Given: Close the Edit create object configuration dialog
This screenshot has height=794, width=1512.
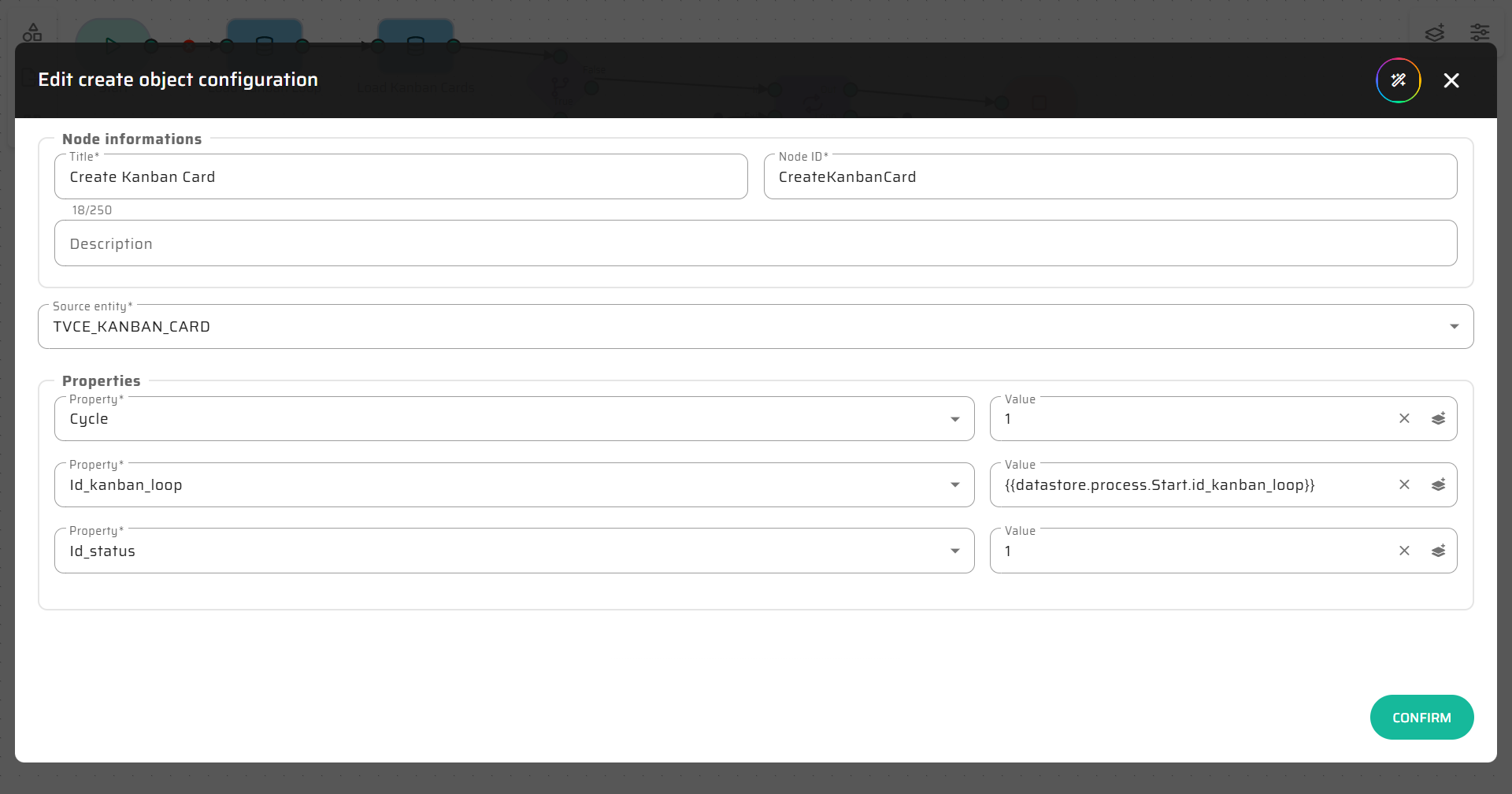Looking at the screenshot, I should tap(1451, 80).
